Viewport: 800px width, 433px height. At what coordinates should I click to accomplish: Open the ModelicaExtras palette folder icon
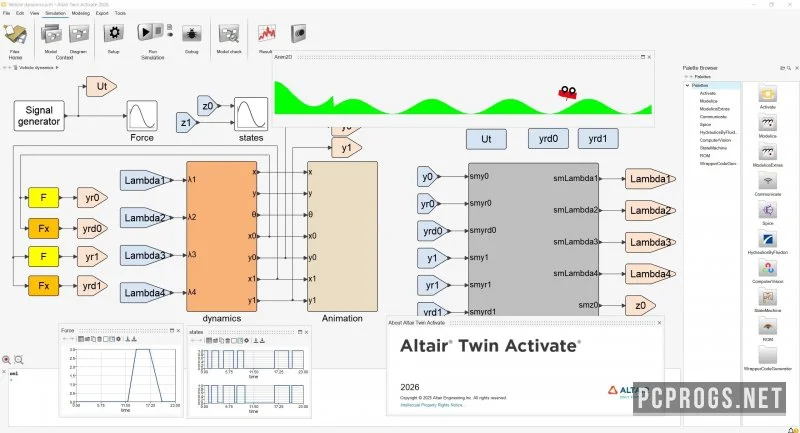(767, 152)
